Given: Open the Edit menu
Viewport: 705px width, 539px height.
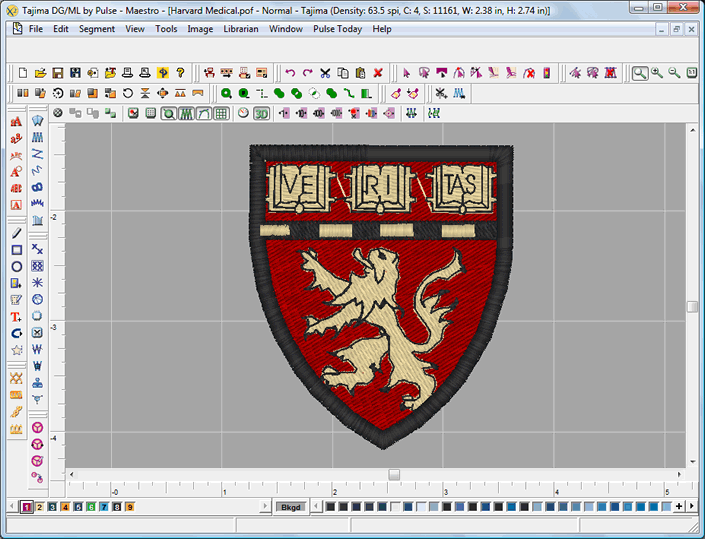Looking at the screenshot, I should tap(61, 29).
